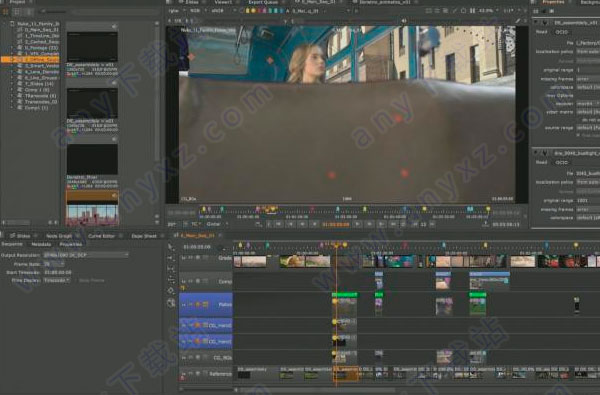Image resolution: width=600 pixels, height=395 pixels.
Task: Toggle visibility icons on Reference track header
Action: click(191, 374)
